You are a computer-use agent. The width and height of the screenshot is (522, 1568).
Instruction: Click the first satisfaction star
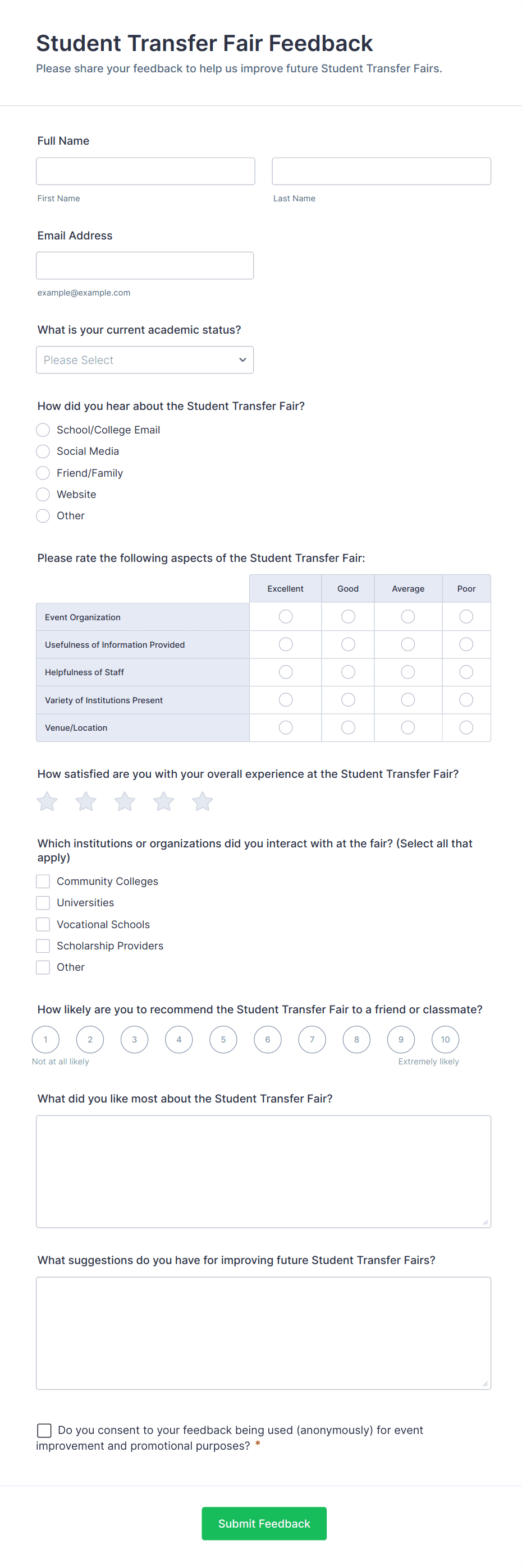pos(47,801)
